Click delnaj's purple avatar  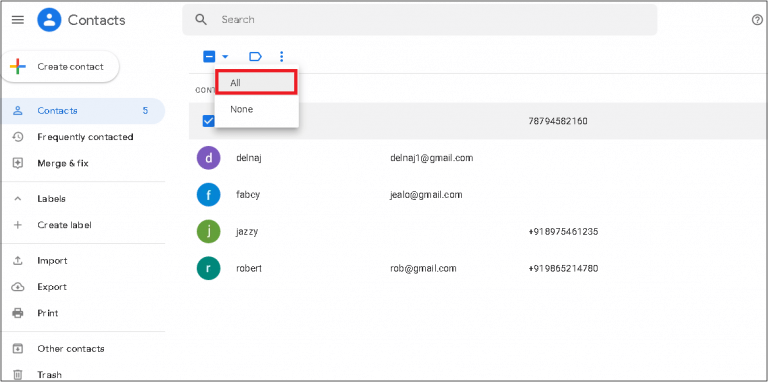coord(209,158)
